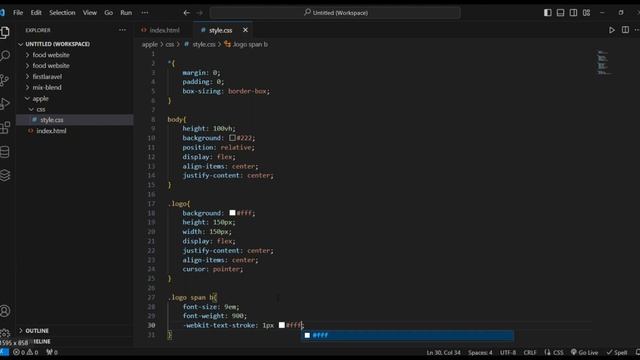The image size is (640, 360).
Task: Click the css breadcrumb segment
Action: point(170,44)
